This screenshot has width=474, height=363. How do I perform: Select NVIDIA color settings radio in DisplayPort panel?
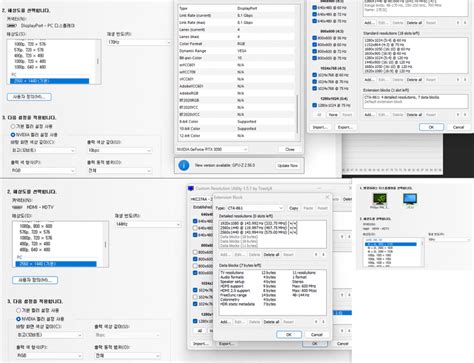point(13,135)
